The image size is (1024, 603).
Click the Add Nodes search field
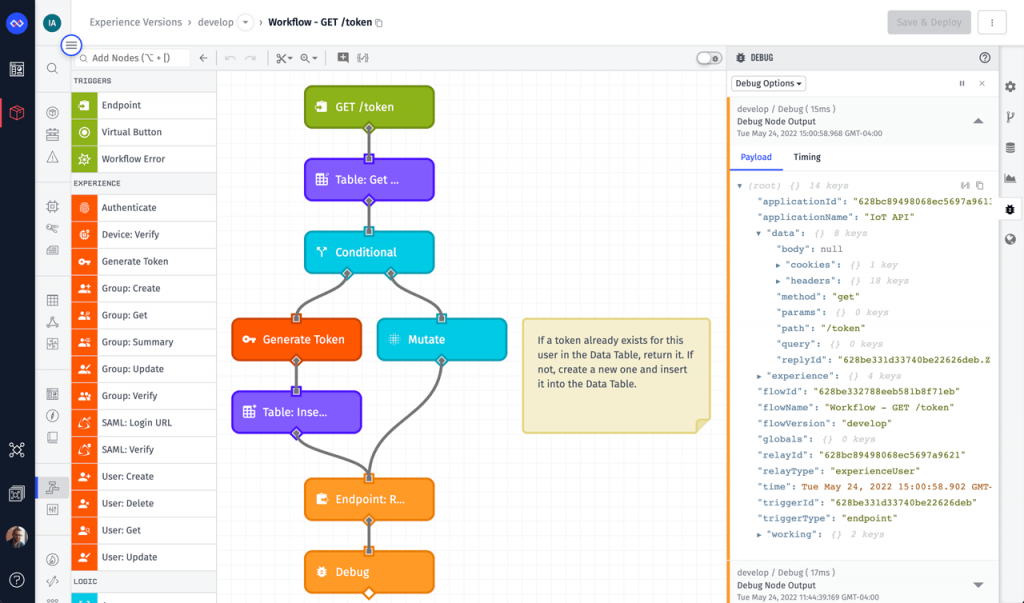135,58
